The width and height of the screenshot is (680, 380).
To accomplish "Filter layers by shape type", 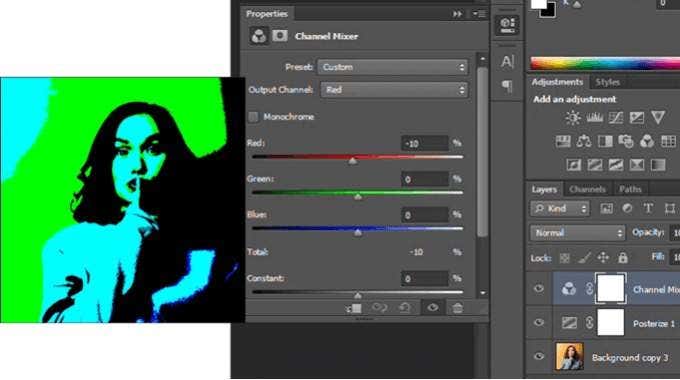I will click(670, 209).
